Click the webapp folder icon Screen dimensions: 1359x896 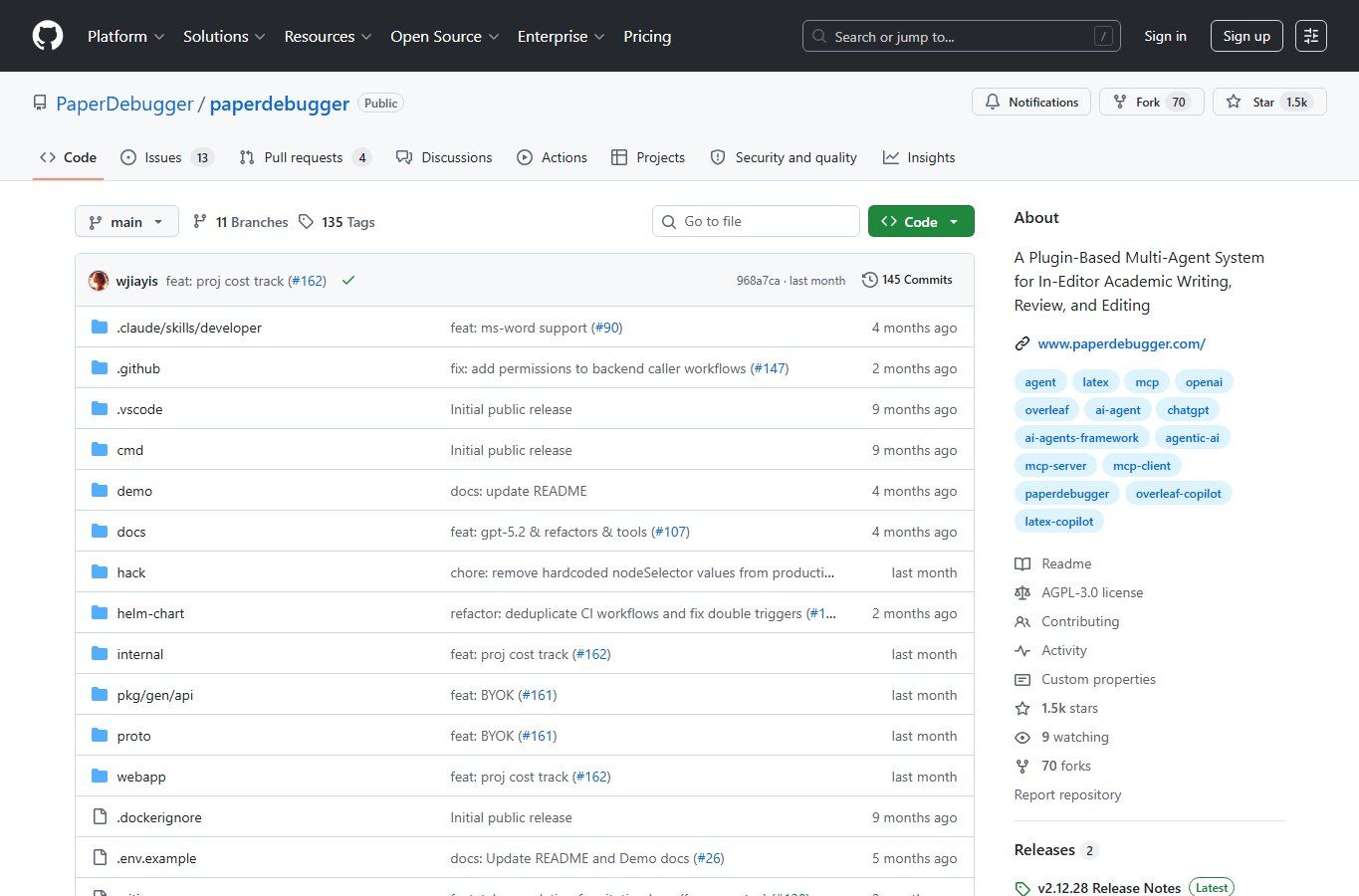click(100, 776)
